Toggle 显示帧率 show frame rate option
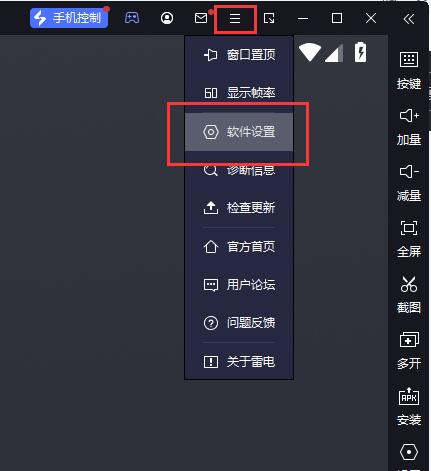The width and height of the screenshot is (431, 471). pyautogui.click(x=239, y=93)
